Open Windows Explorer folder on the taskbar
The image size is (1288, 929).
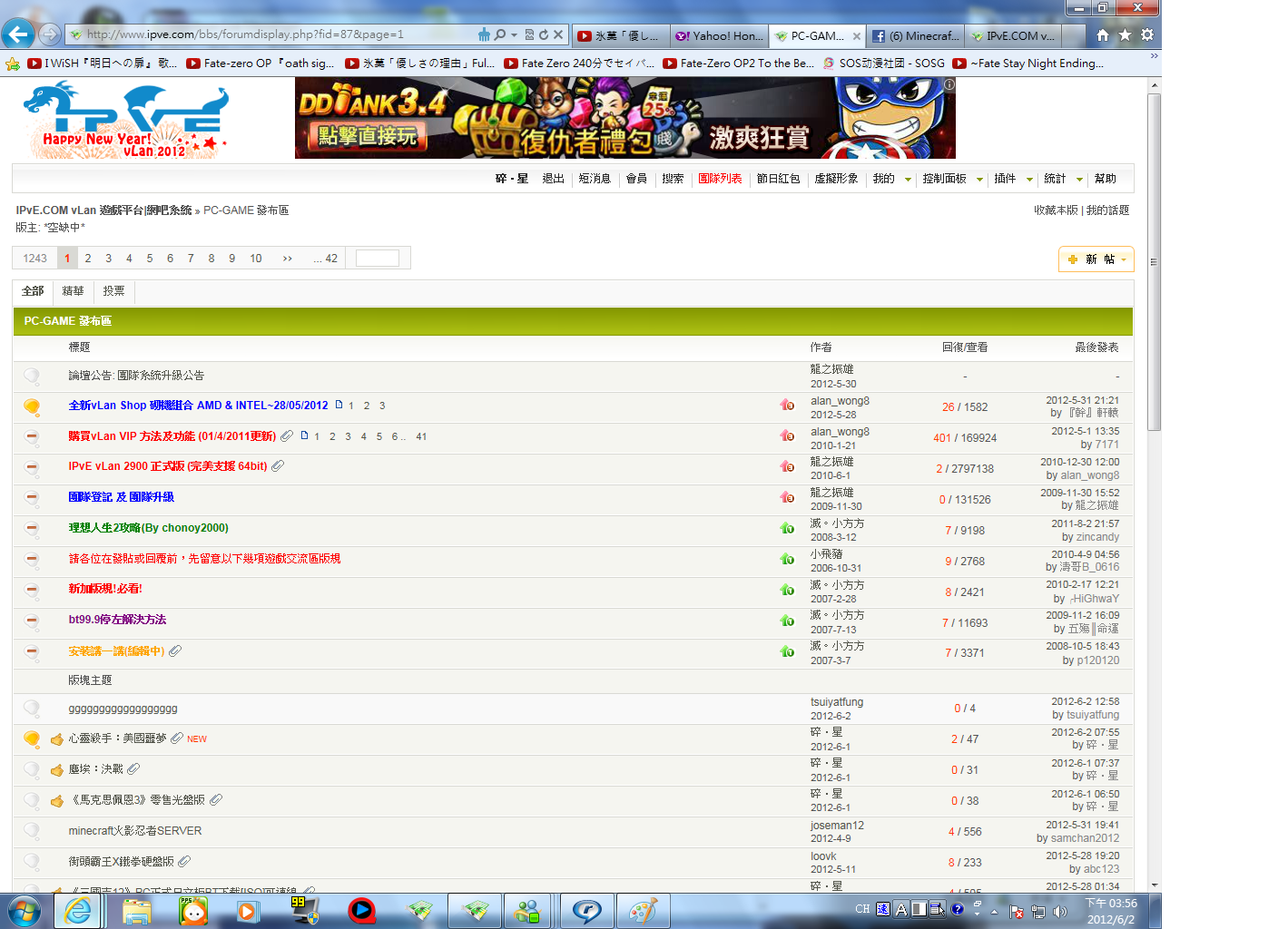point(137,911)
